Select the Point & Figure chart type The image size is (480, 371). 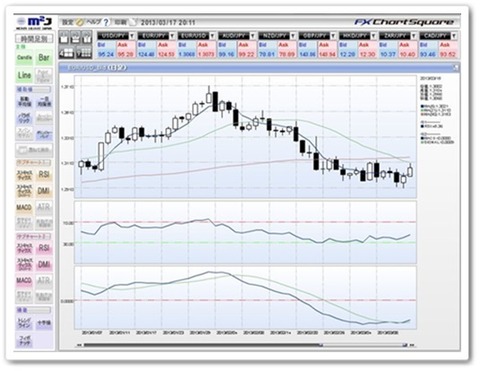click(44, 75)
